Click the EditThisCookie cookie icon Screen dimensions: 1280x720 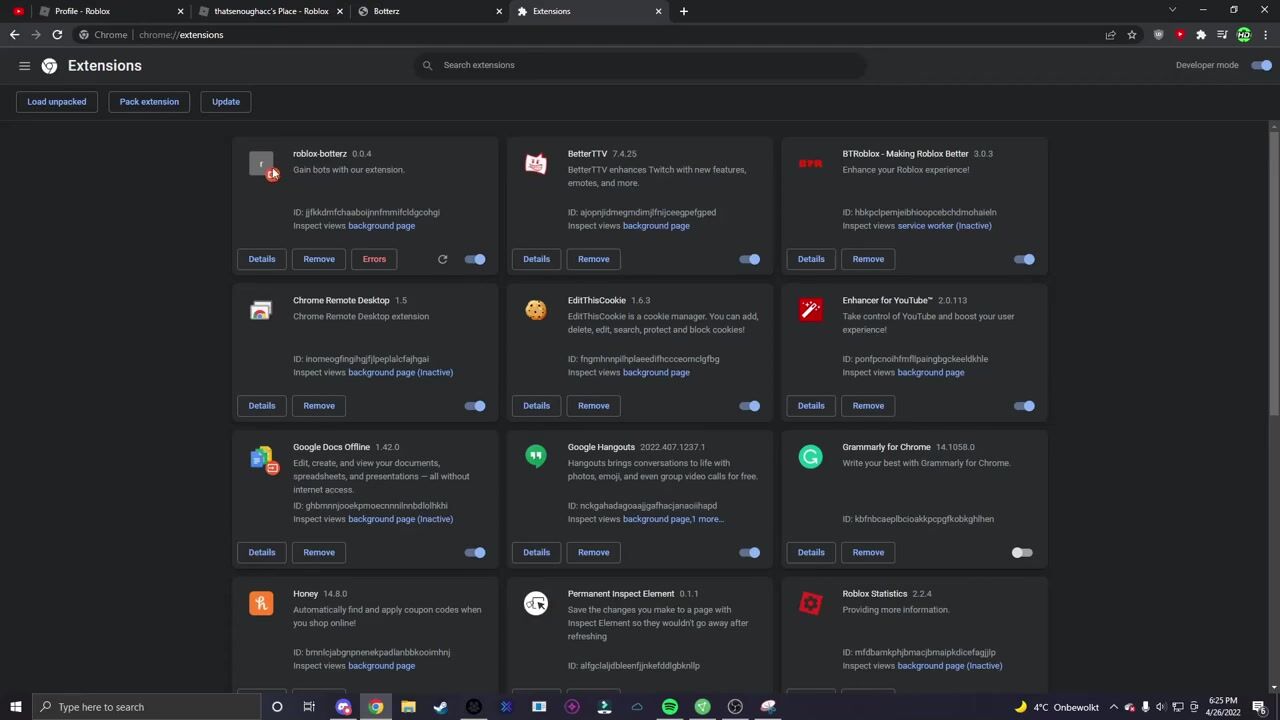click(x=536, y=311)
